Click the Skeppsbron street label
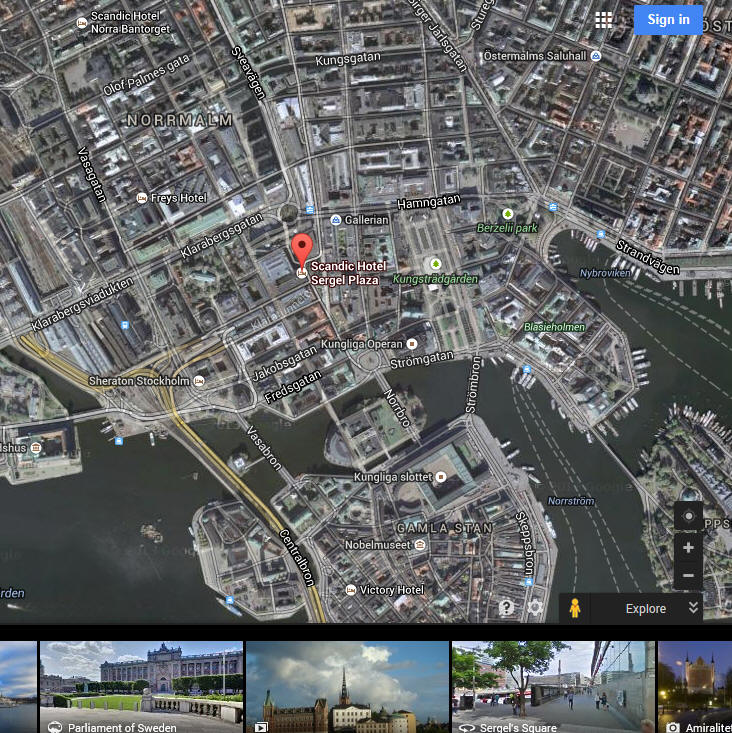Screen dimensions: 732x733 tap(524, 543)
